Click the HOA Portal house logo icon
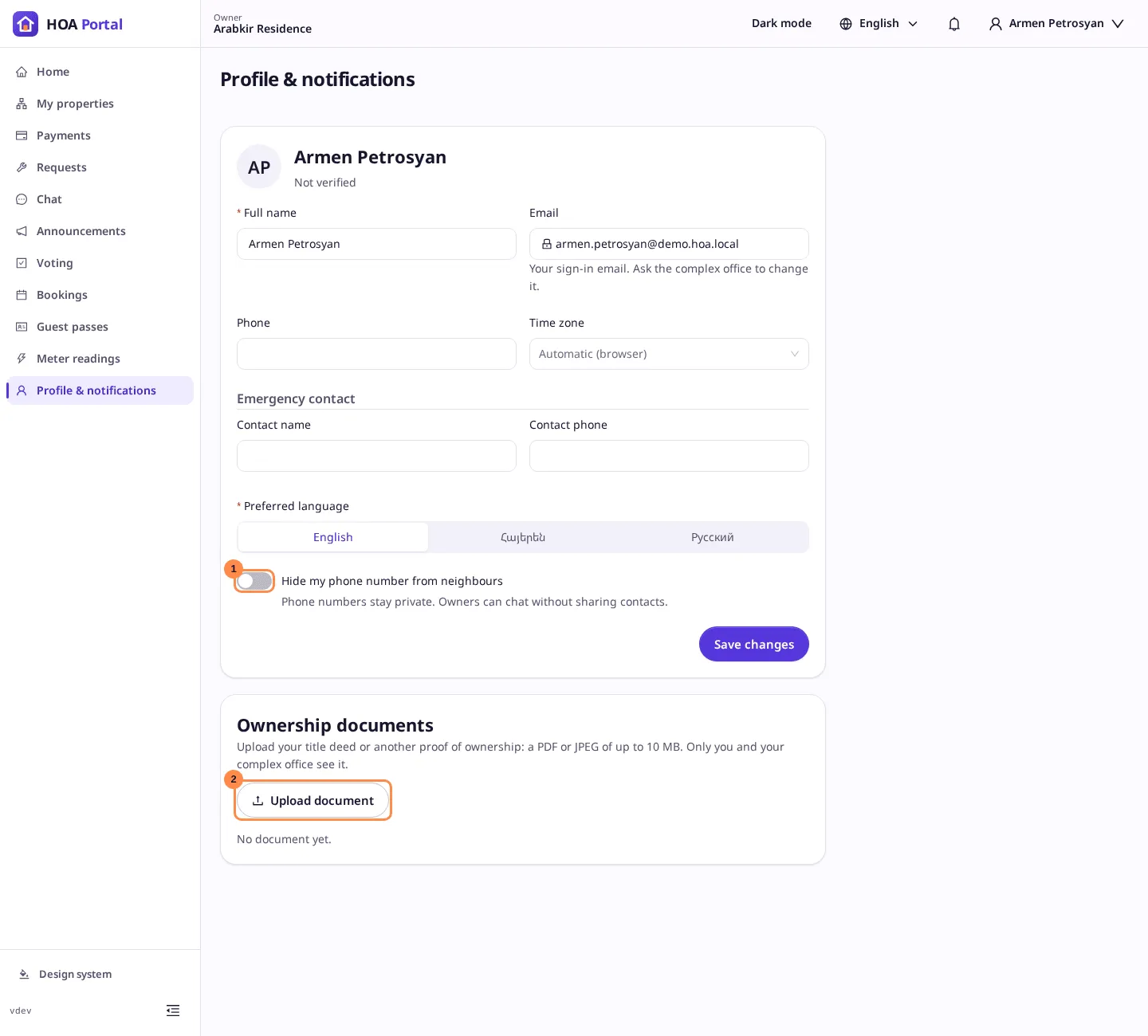The height and width of the screenshot is (1036, 1148). tap(26, 24)
